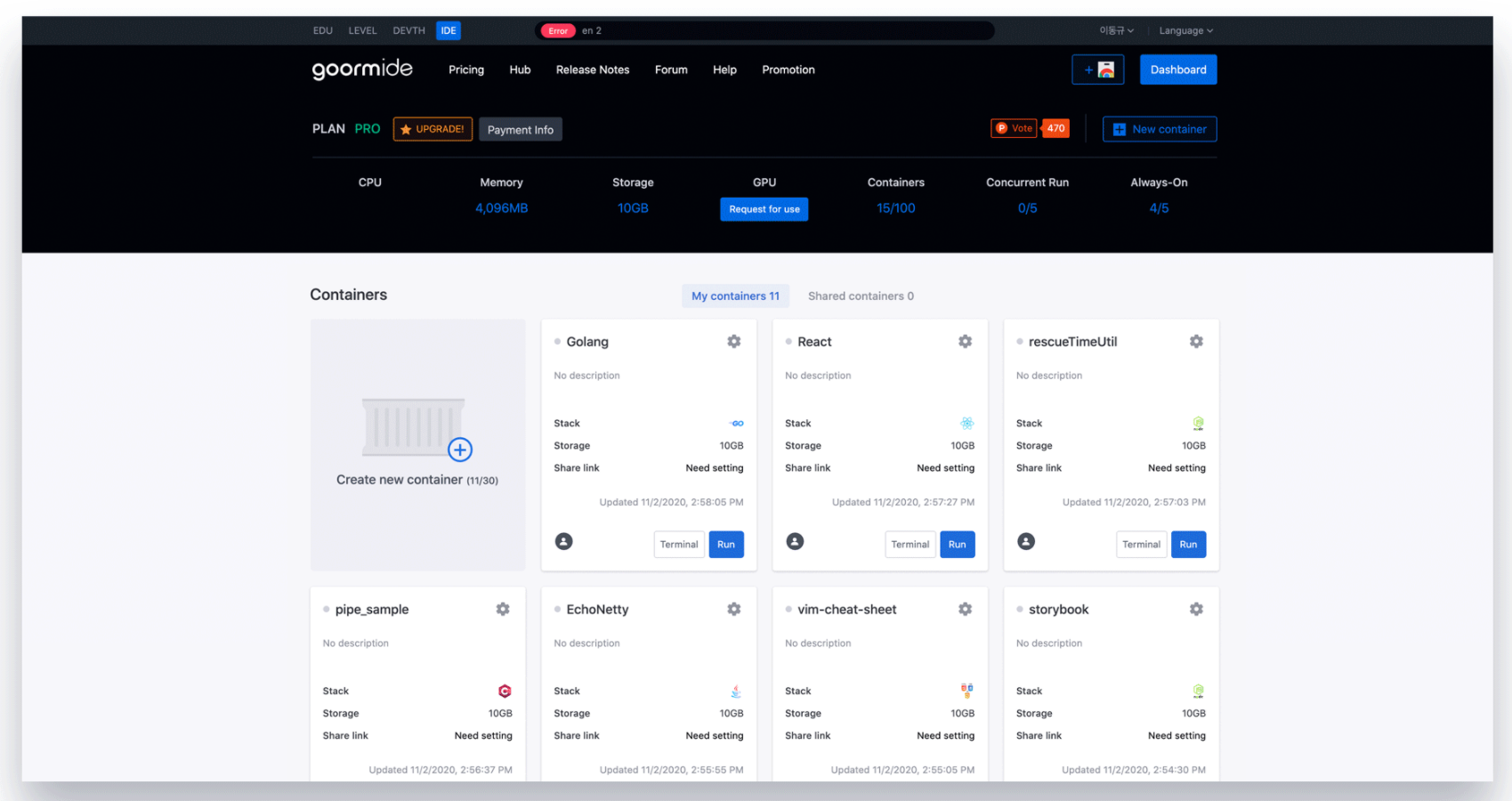Click the 15/100 containers value
1512x801 pixels.
[x=895, y=208]
